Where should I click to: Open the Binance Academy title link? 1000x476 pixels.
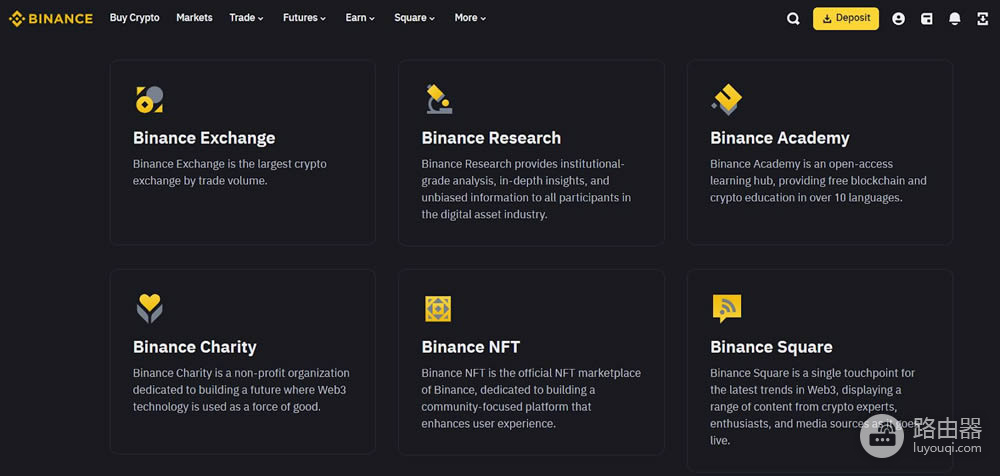(x=780, y=138)
